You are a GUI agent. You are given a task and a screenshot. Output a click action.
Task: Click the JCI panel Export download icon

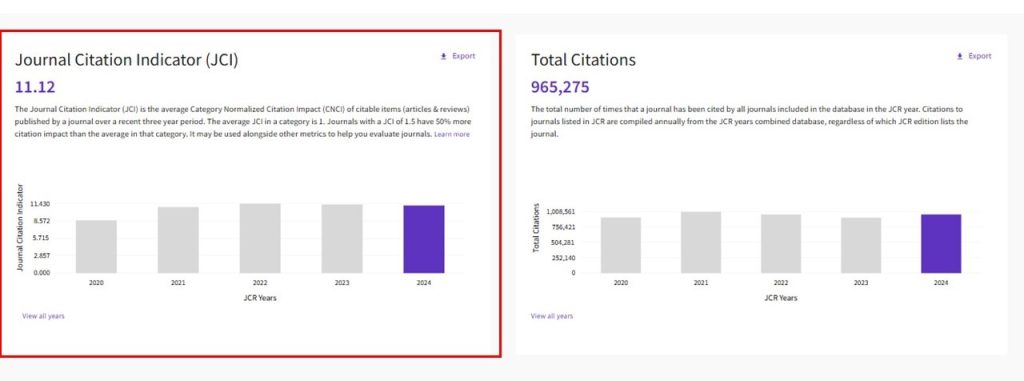443,56
